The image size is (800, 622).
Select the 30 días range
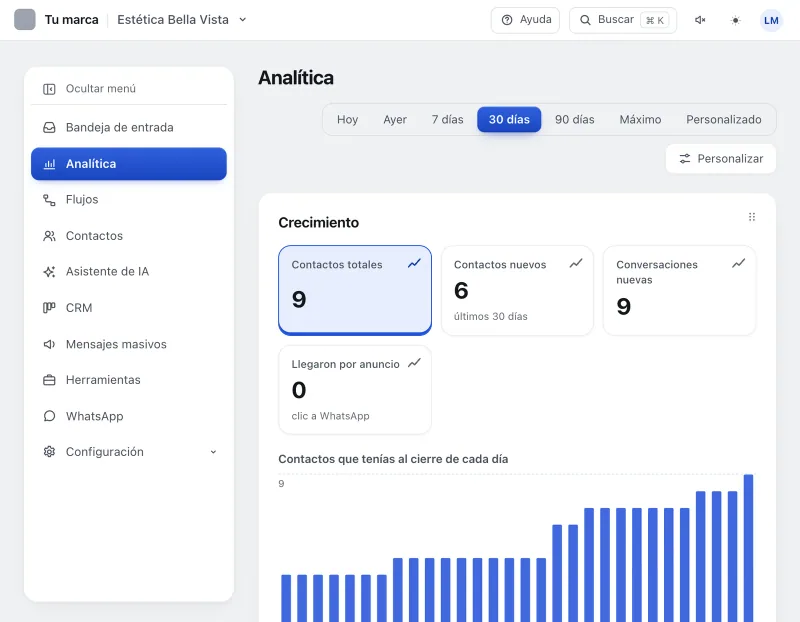[x=509, y=119]
